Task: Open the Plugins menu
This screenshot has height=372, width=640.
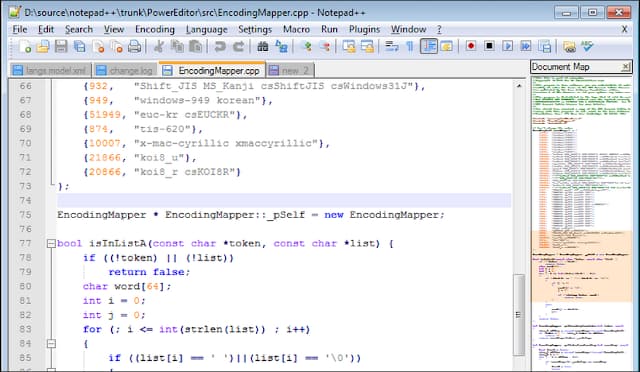Action: click(364, 29)
